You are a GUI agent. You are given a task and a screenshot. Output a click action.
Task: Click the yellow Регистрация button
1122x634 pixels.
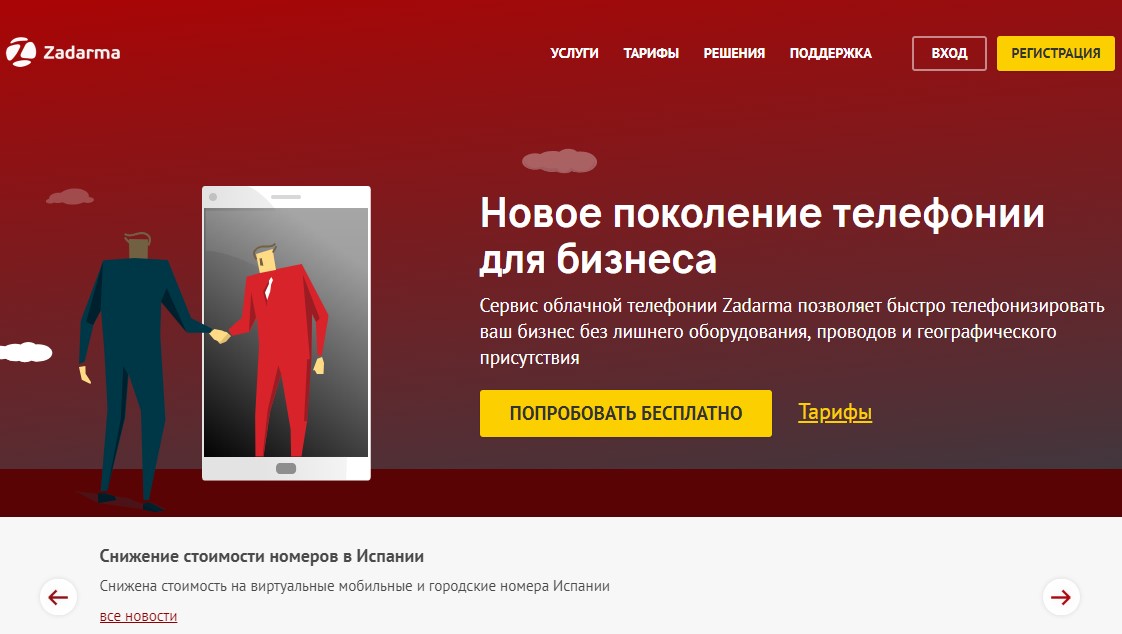[x=1055, y=53]
